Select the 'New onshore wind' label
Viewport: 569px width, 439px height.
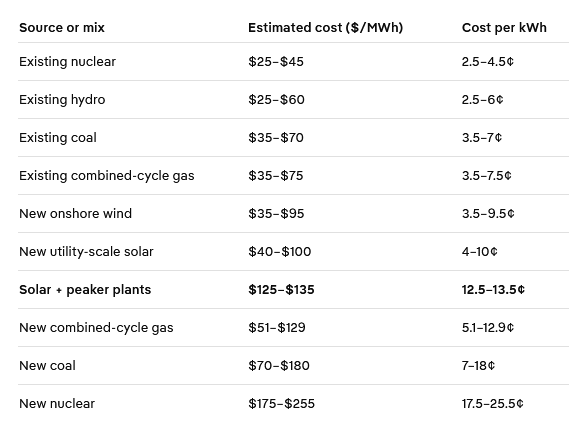click(x=75, y=214)
